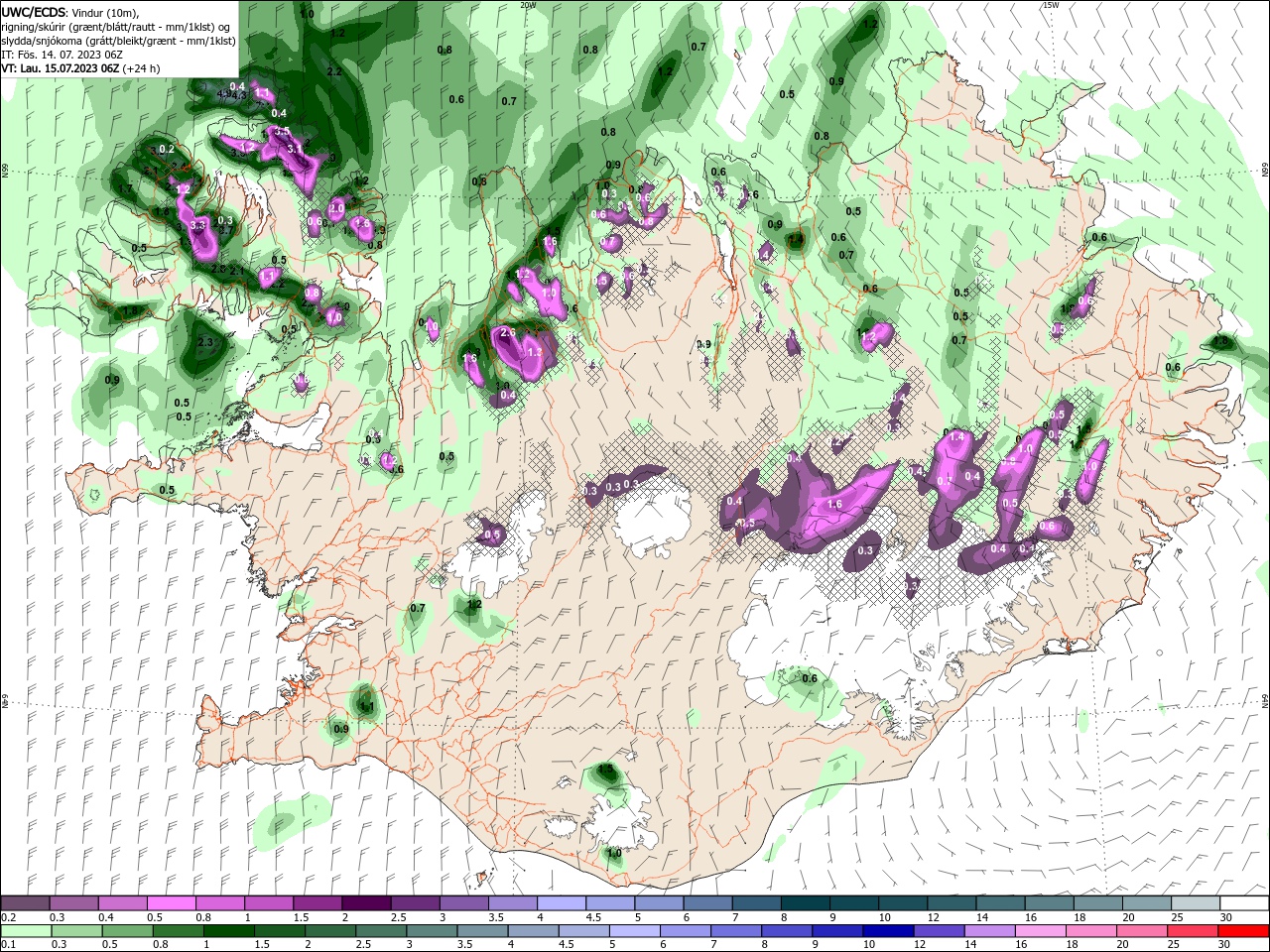Click the 'VT: Lau. 15.07.2023 06Z' valid time
Viewport: 1270px width, 952px height.
pos(61,68)
